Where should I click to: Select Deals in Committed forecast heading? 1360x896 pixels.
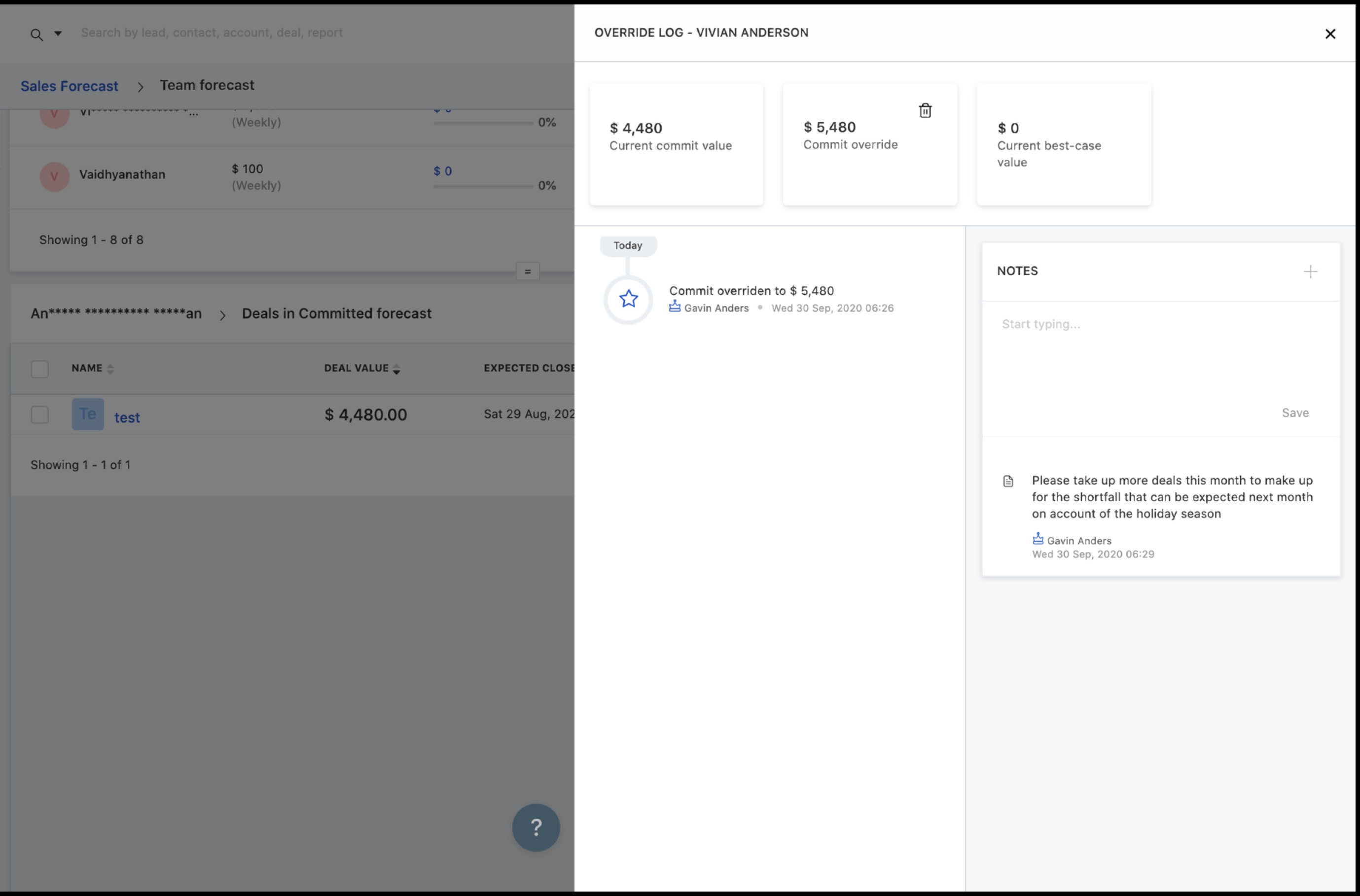click(337, 314)
